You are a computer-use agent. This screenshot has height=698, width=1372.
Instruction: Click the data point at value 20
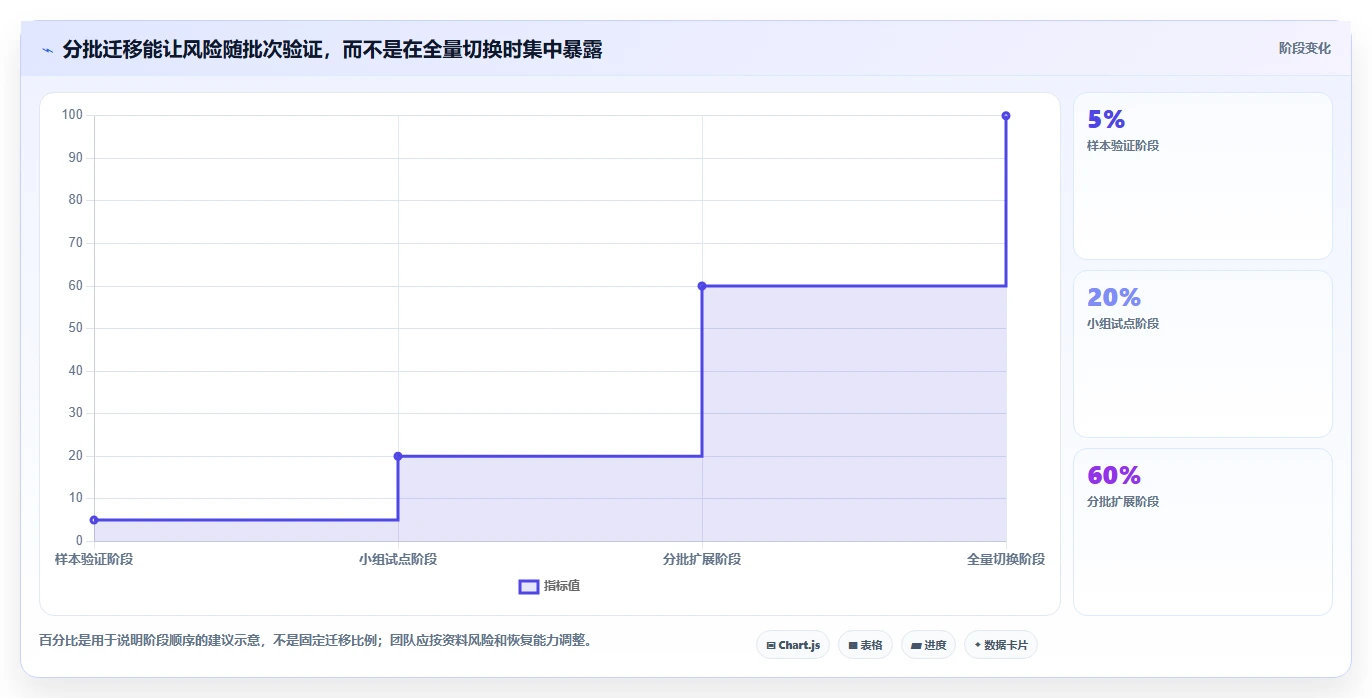tap(398, 456)
